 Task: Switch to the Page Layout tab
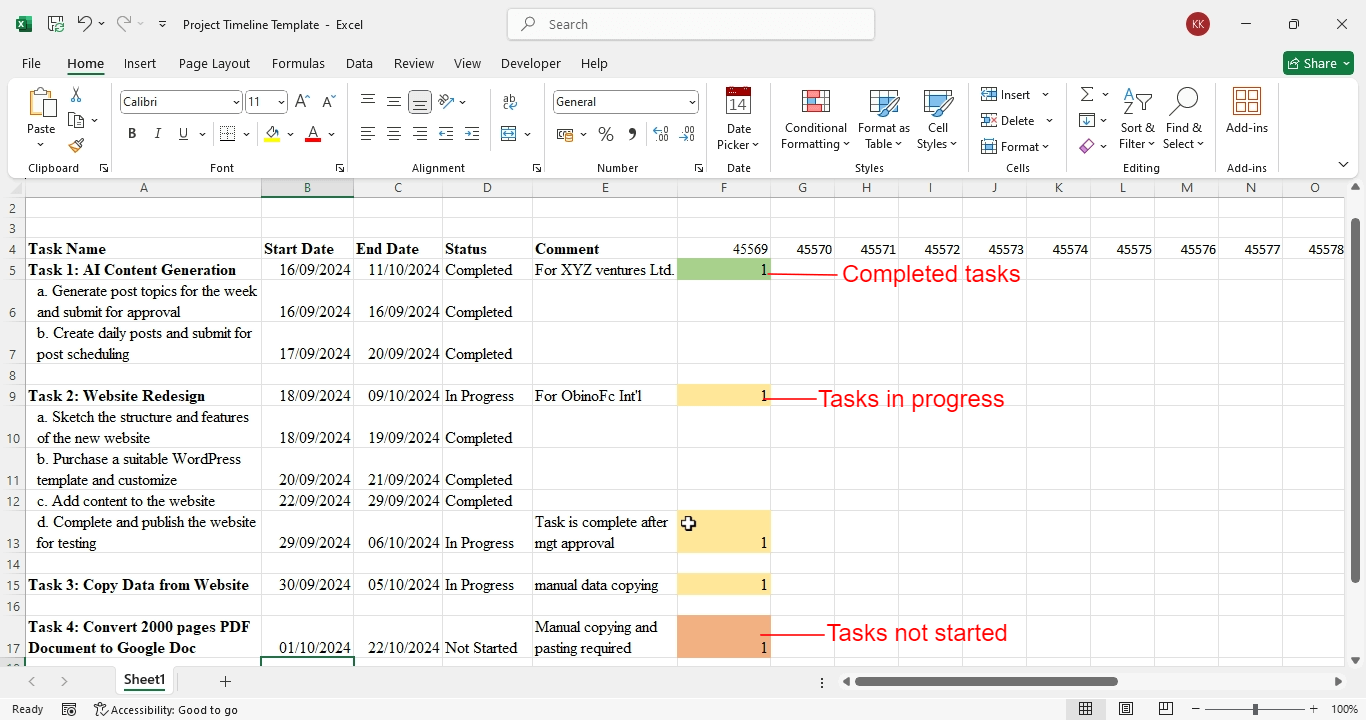pos(214,63)
